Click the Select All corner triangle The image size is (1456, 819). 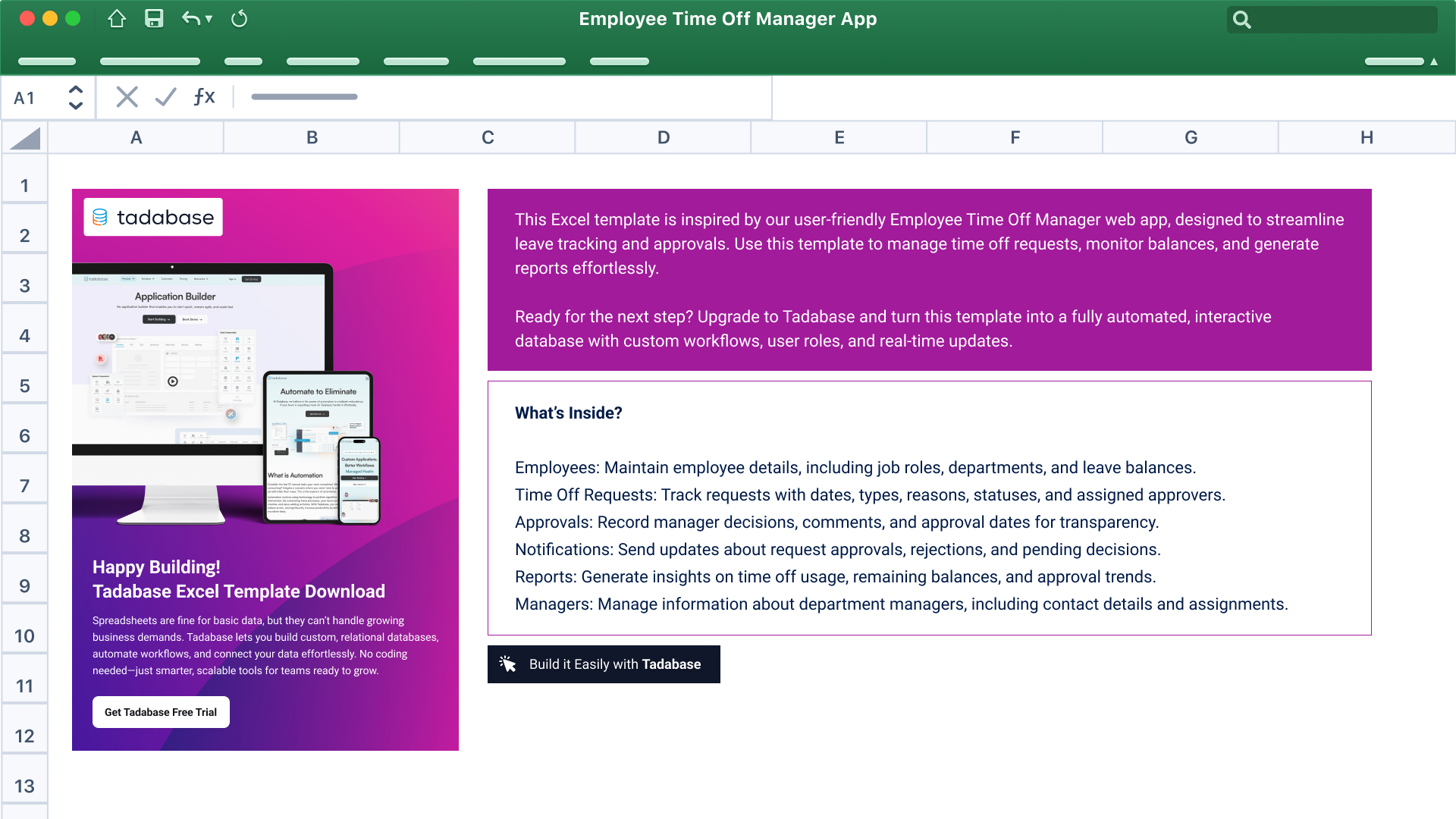click(25, 138)
